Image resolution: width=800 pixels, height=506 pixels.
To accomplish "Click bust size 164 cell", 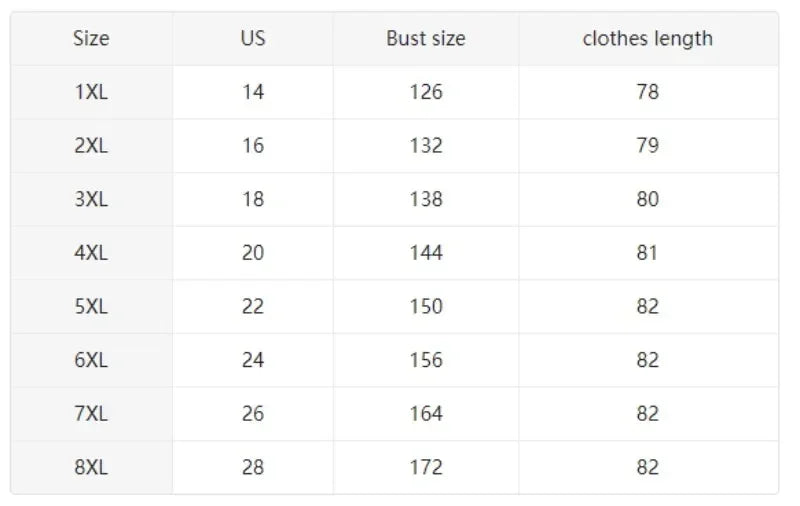I will click(426, 413).
